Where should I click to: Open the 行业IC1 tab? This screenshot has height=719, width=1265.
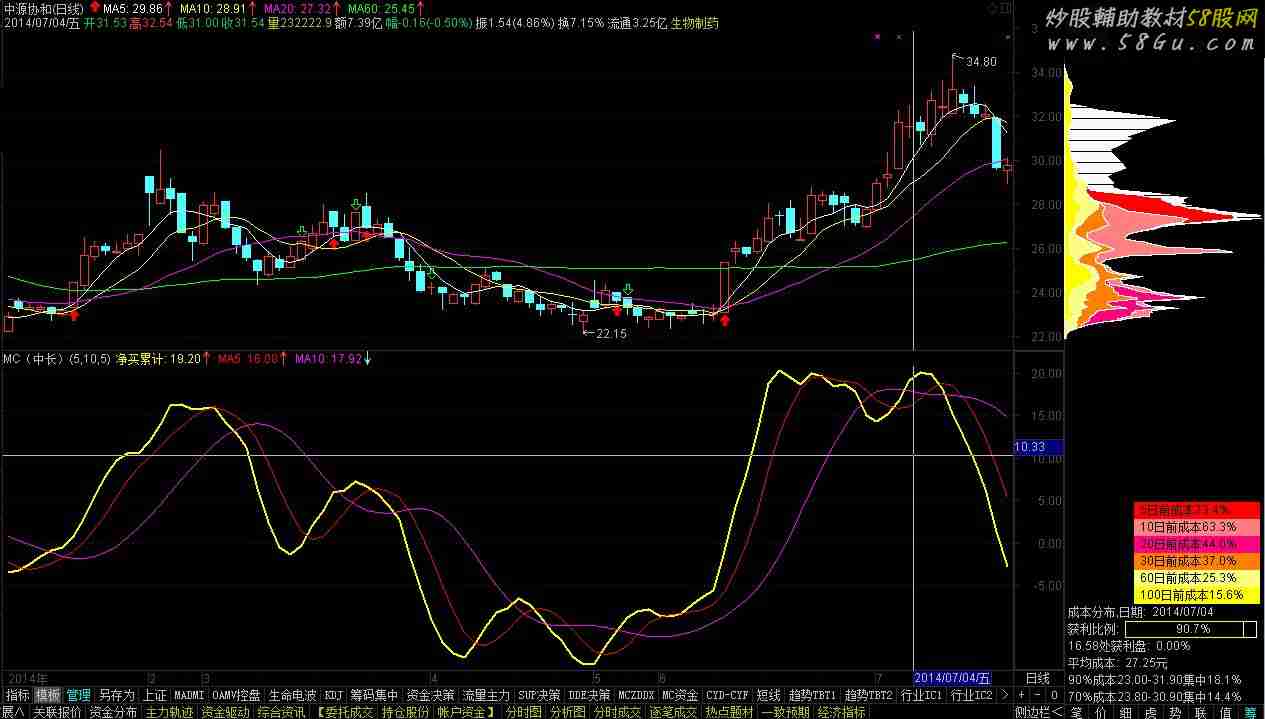click(921, 695)
